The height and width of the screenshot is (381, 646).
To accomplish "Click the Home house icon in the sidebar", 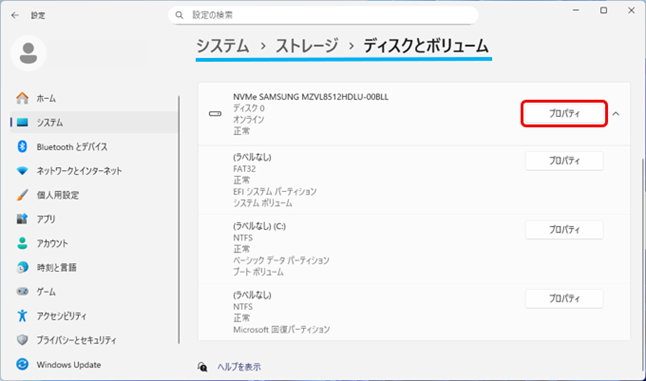I will click(22, 98).
